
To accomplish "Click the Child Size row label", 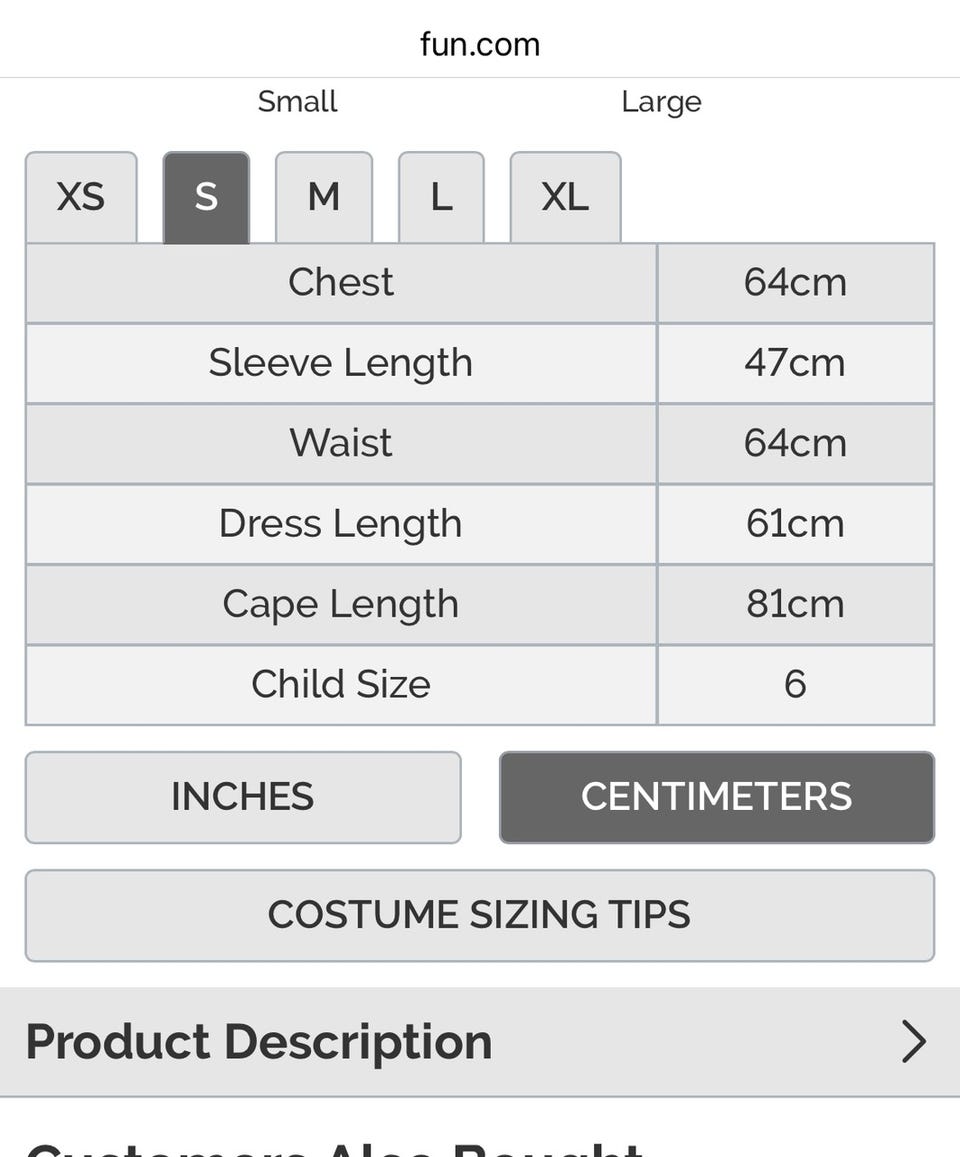I will (x=341, y=684).
